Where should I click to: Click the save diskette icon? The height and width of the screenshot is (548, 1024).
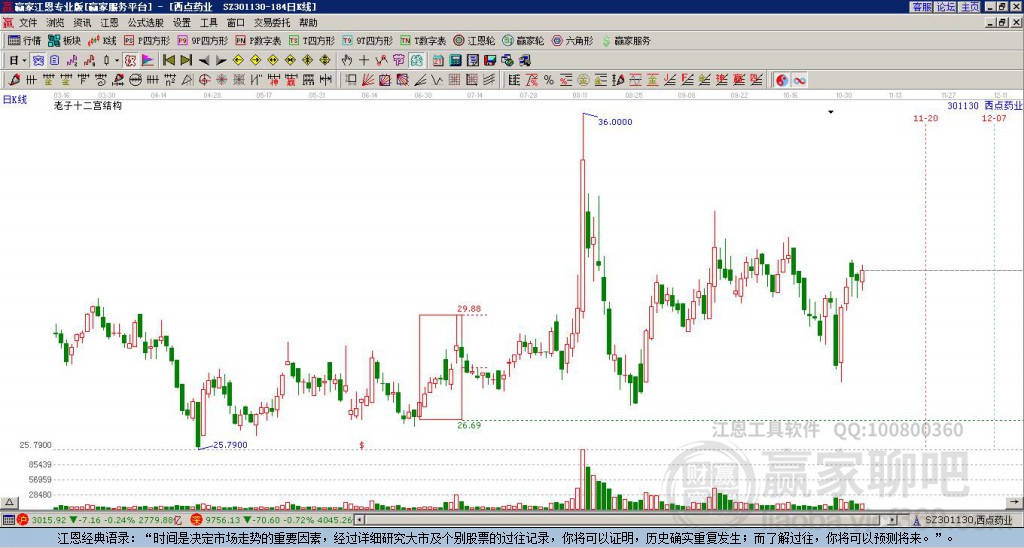point(490,60)
